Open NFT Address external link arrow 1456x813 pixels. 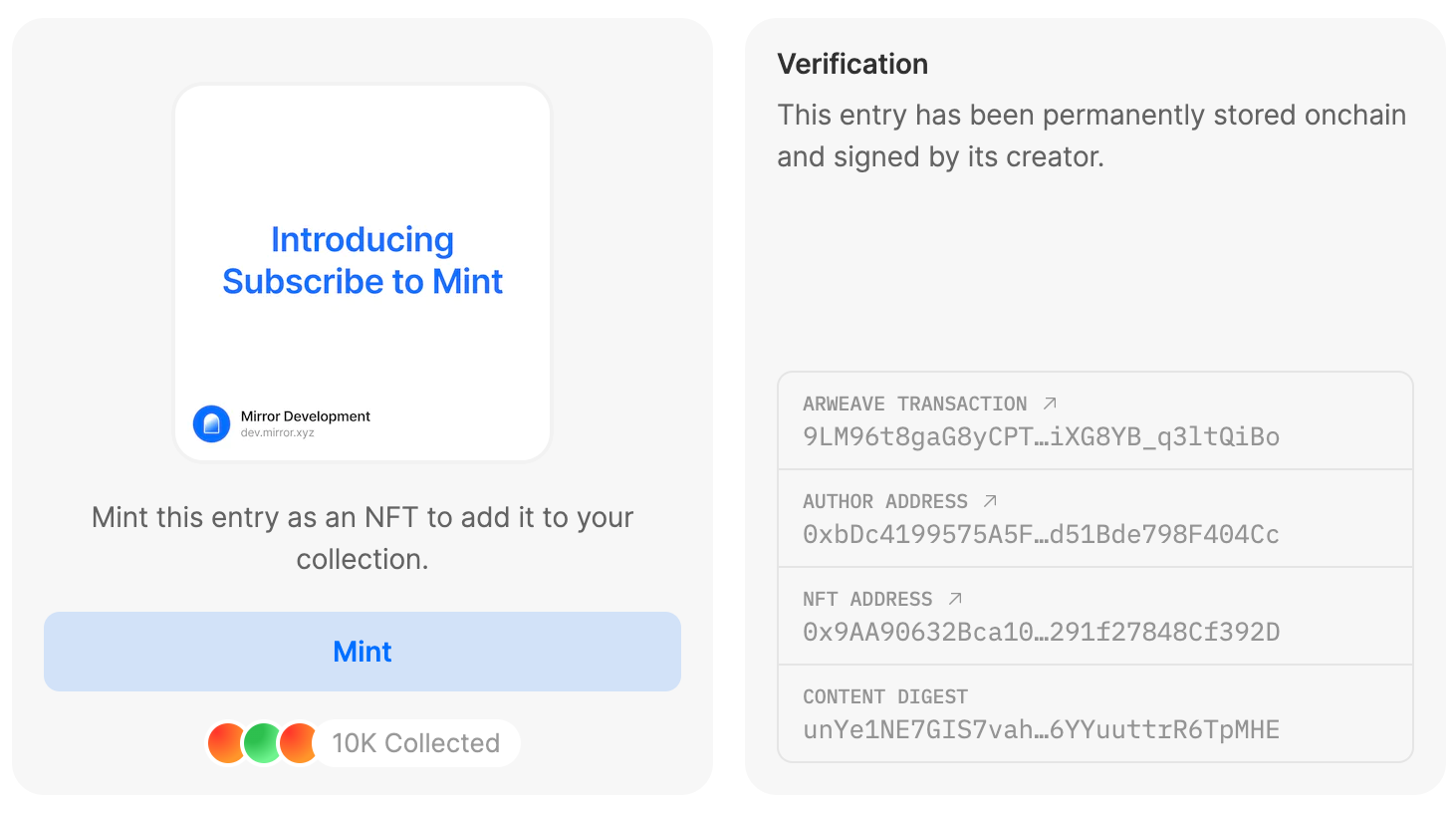tap(955, 599)
